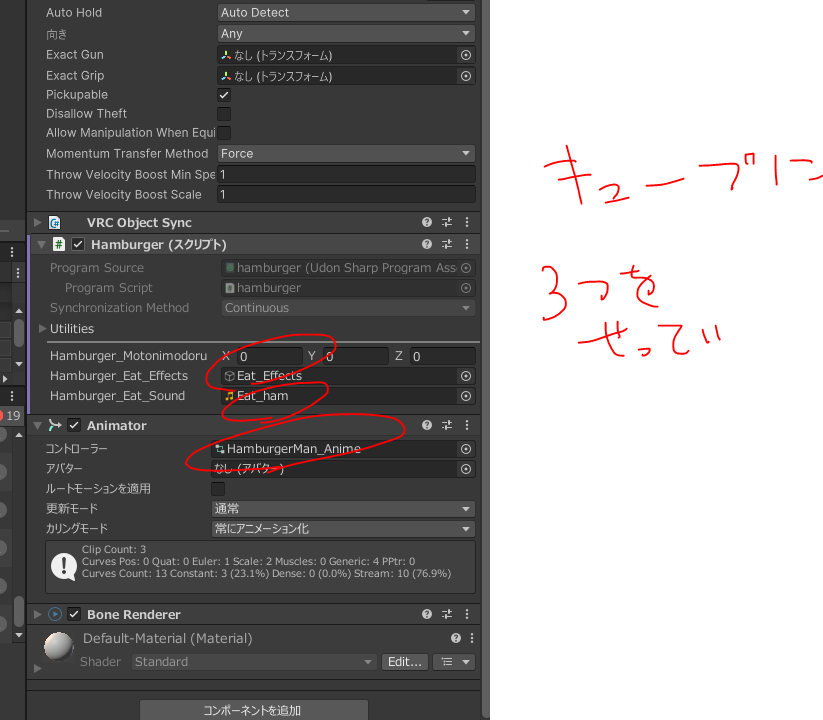Open Bone Renderer help icon
Screen dimensions: 823x720
427,614
